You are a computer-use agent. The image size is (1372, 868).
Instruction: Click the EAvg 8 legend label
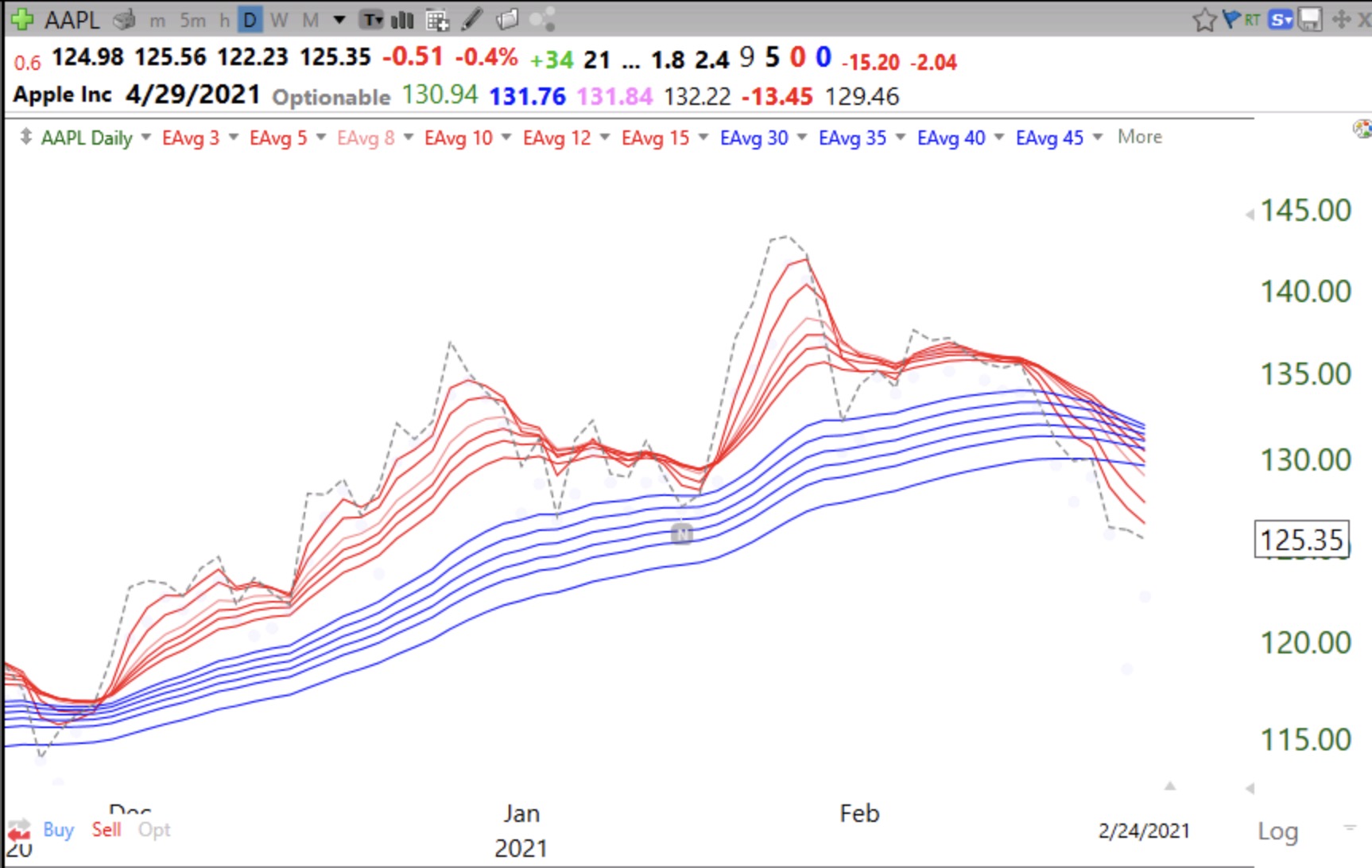pyautogui.click(x=366, y=138)
